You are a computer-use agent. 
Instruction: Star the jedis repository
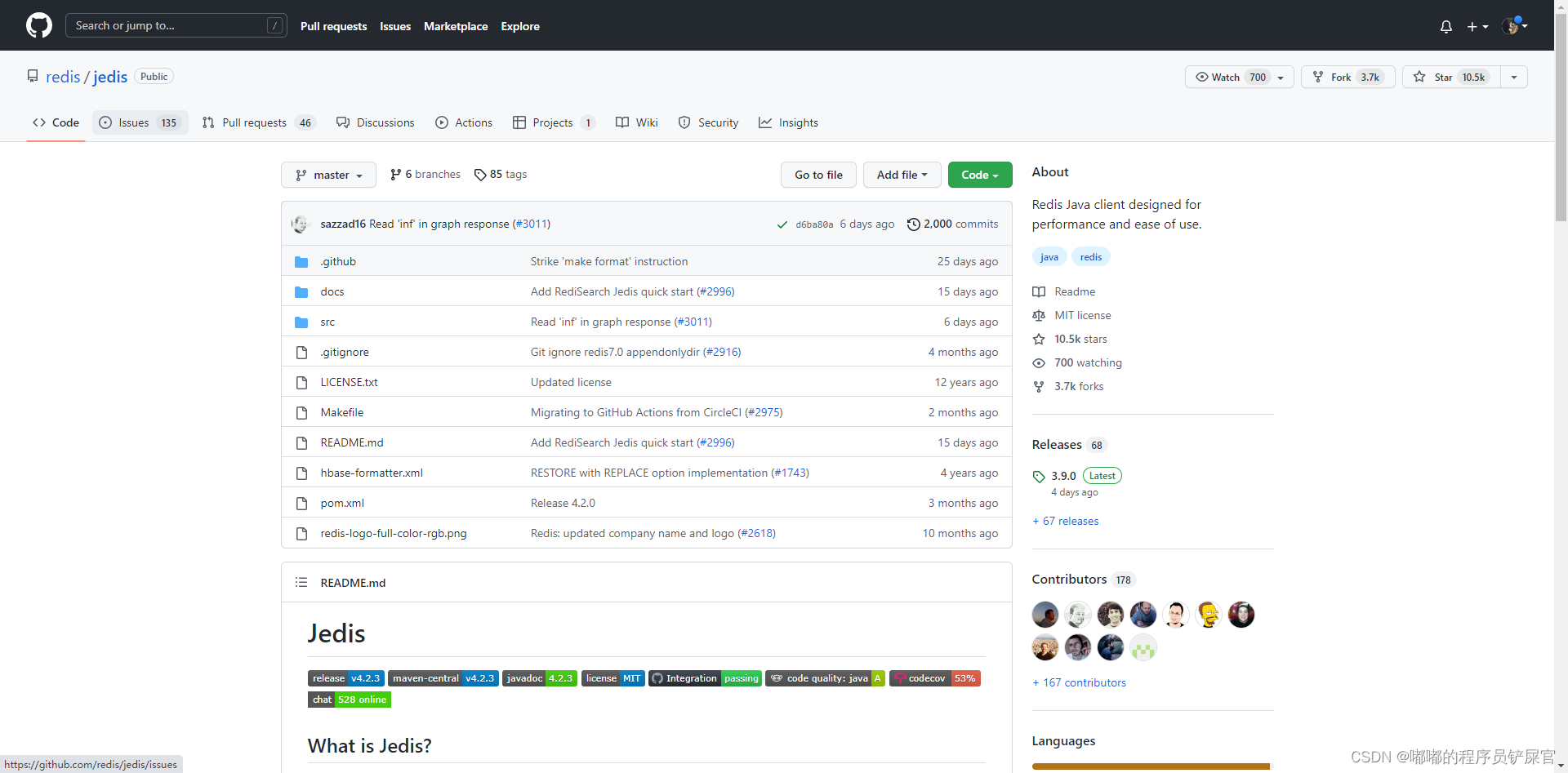[1451, 77]
